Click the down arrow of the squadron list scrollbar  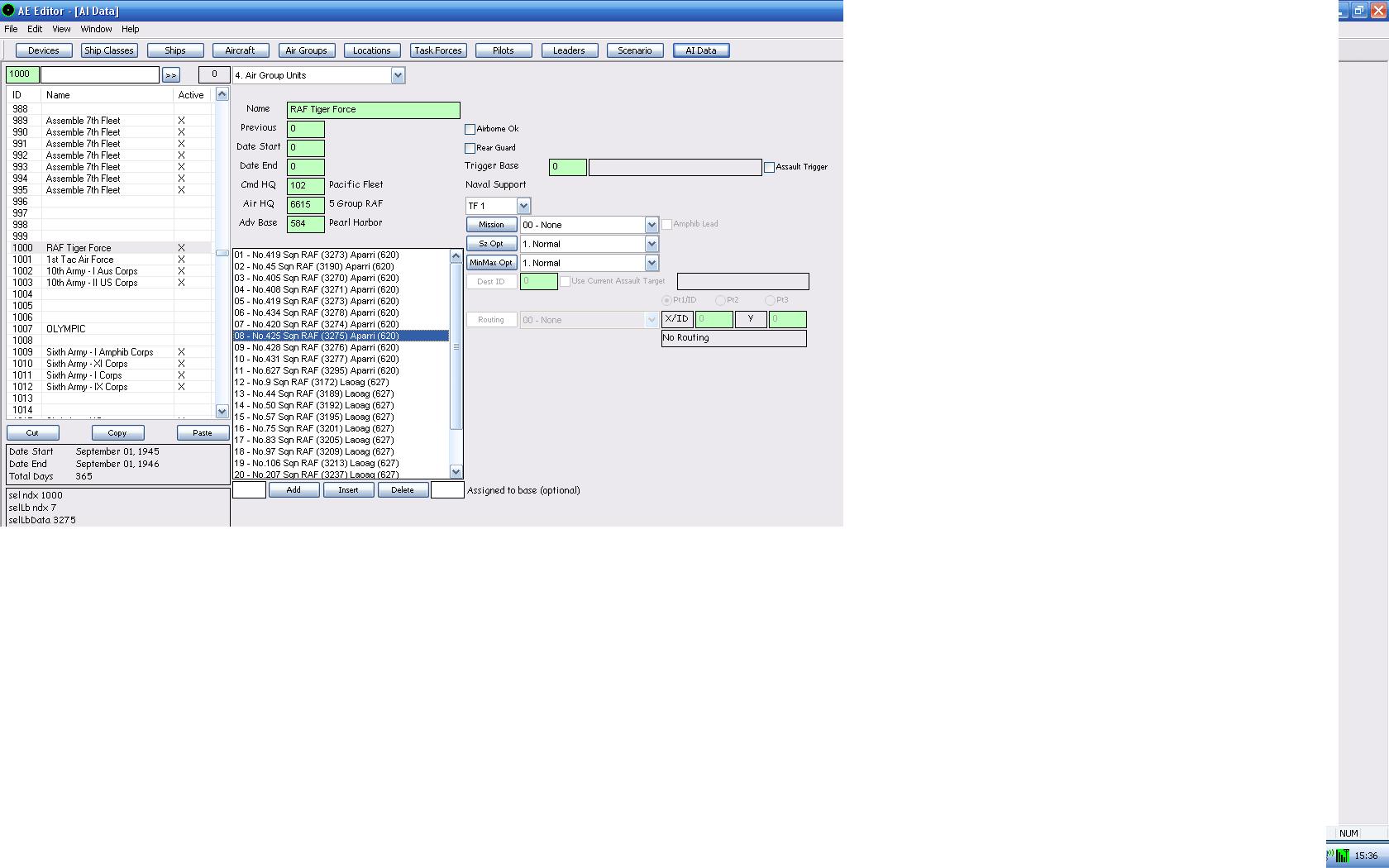[456, 471]
